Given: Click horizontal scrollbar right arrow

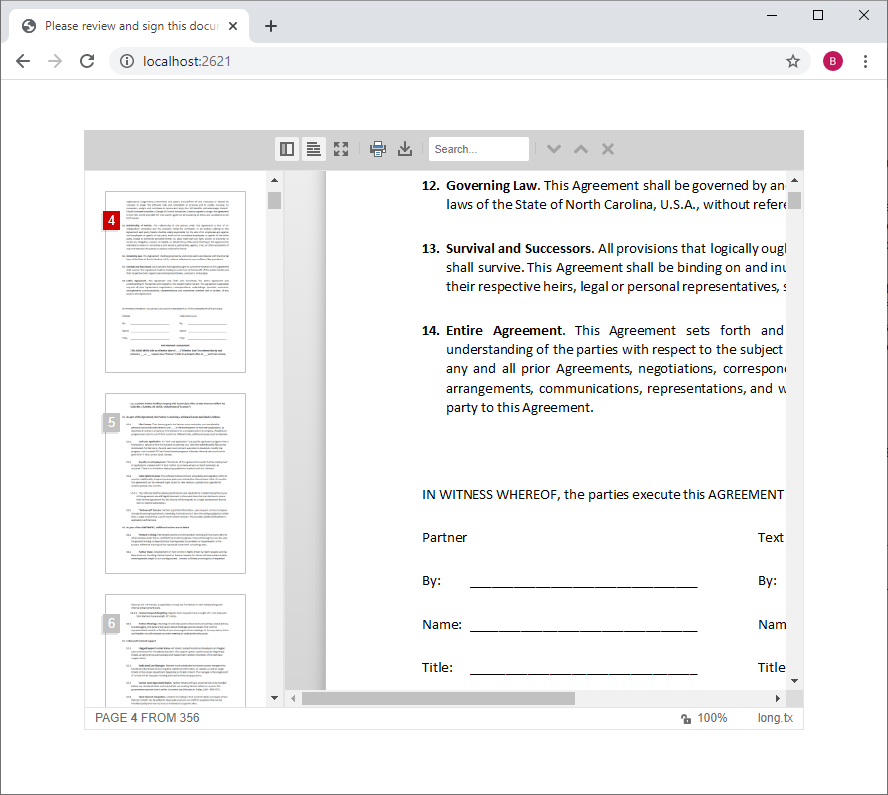Looking at the screenshot, I should pos(778,699).
